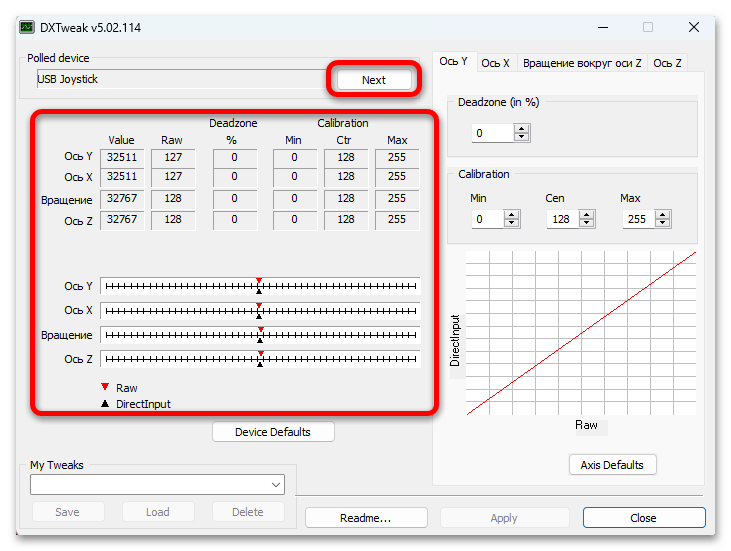The height and width of the screenshot is (551, 731).
Task: Switch to the Ось Y tab
Action: (x=453, y=62)
